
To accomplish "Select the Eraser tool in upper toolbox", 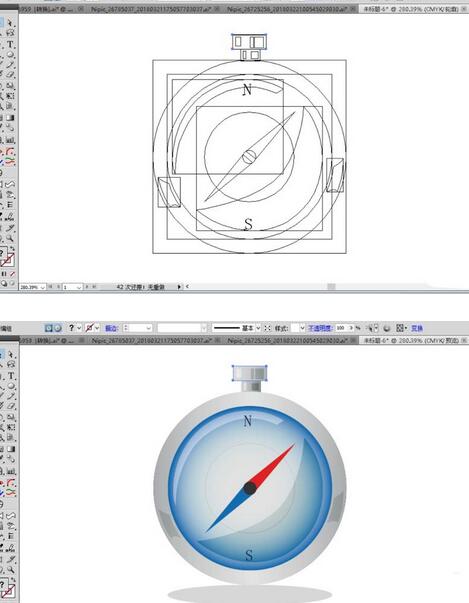I will tap(10, 75).
